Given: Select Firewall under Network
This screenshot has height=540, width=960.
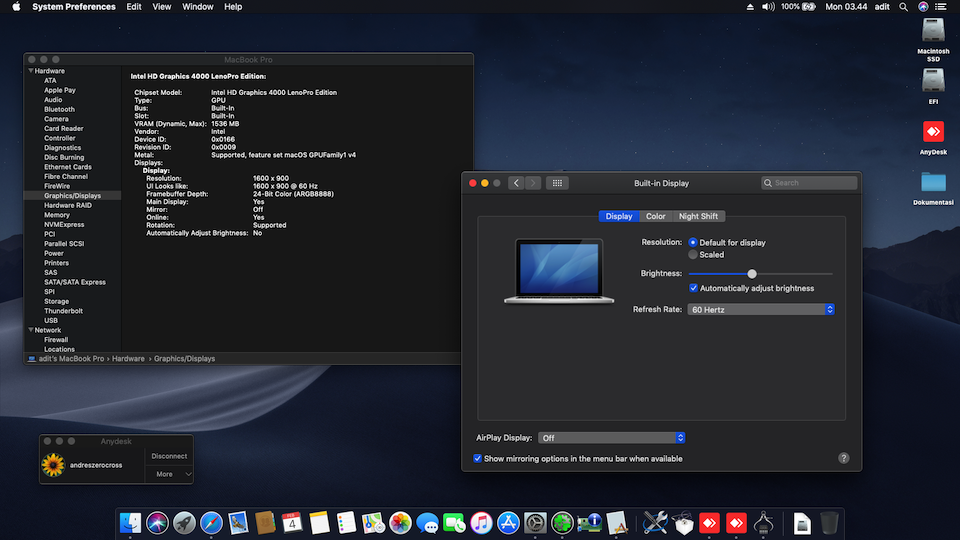Looking at the screenshot, I should tap(56, 340).
